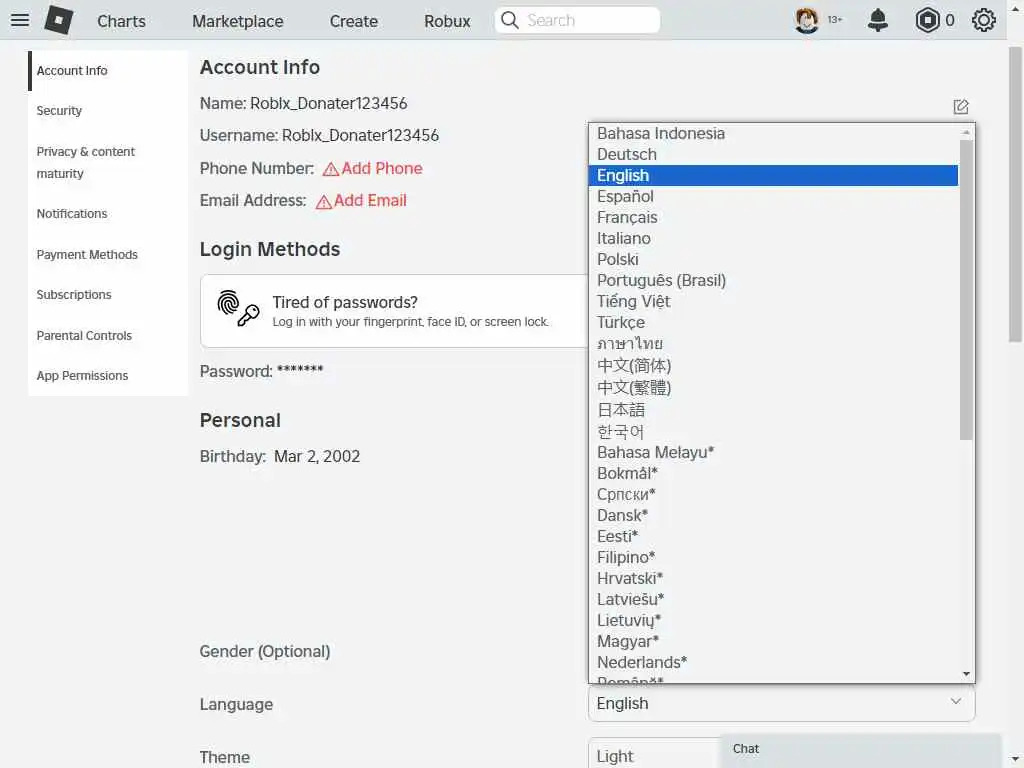1024x768 pixels.
Task: Open the user avatar profile
Action: 807,20
